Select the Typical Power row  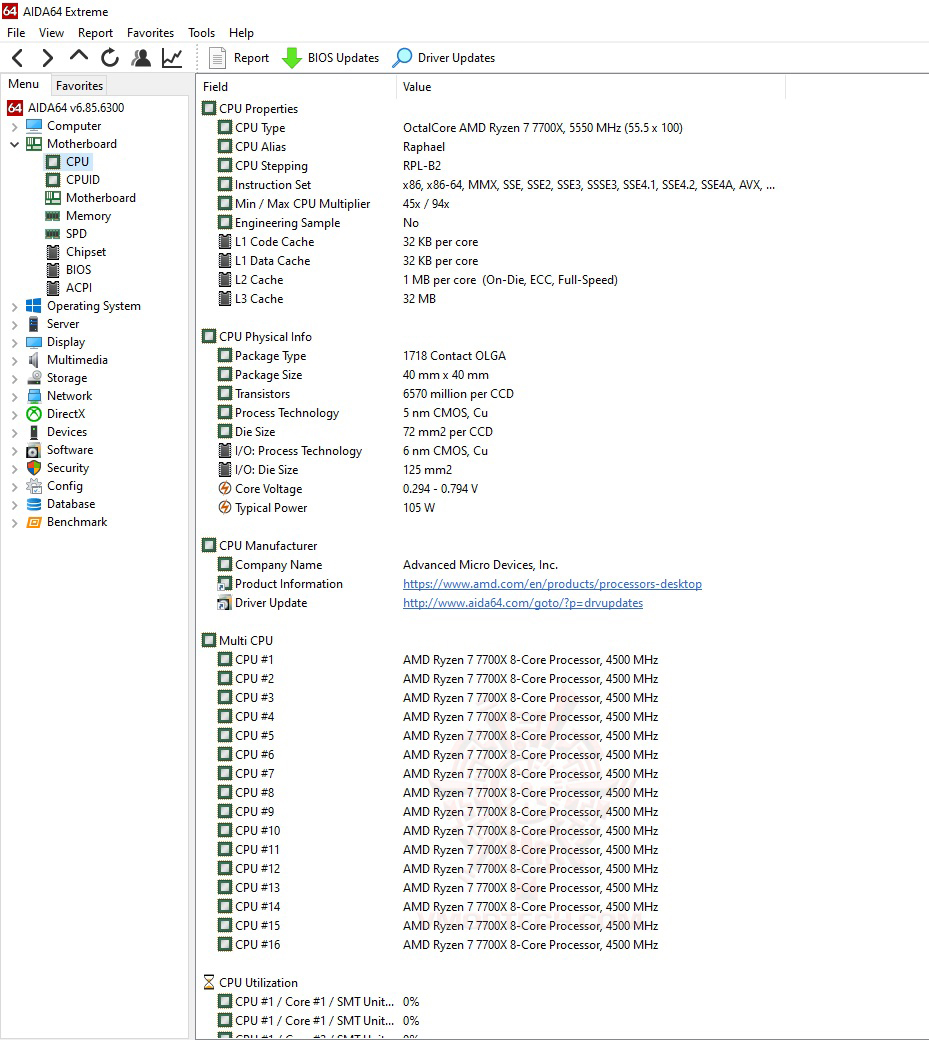tap(491, 508)
